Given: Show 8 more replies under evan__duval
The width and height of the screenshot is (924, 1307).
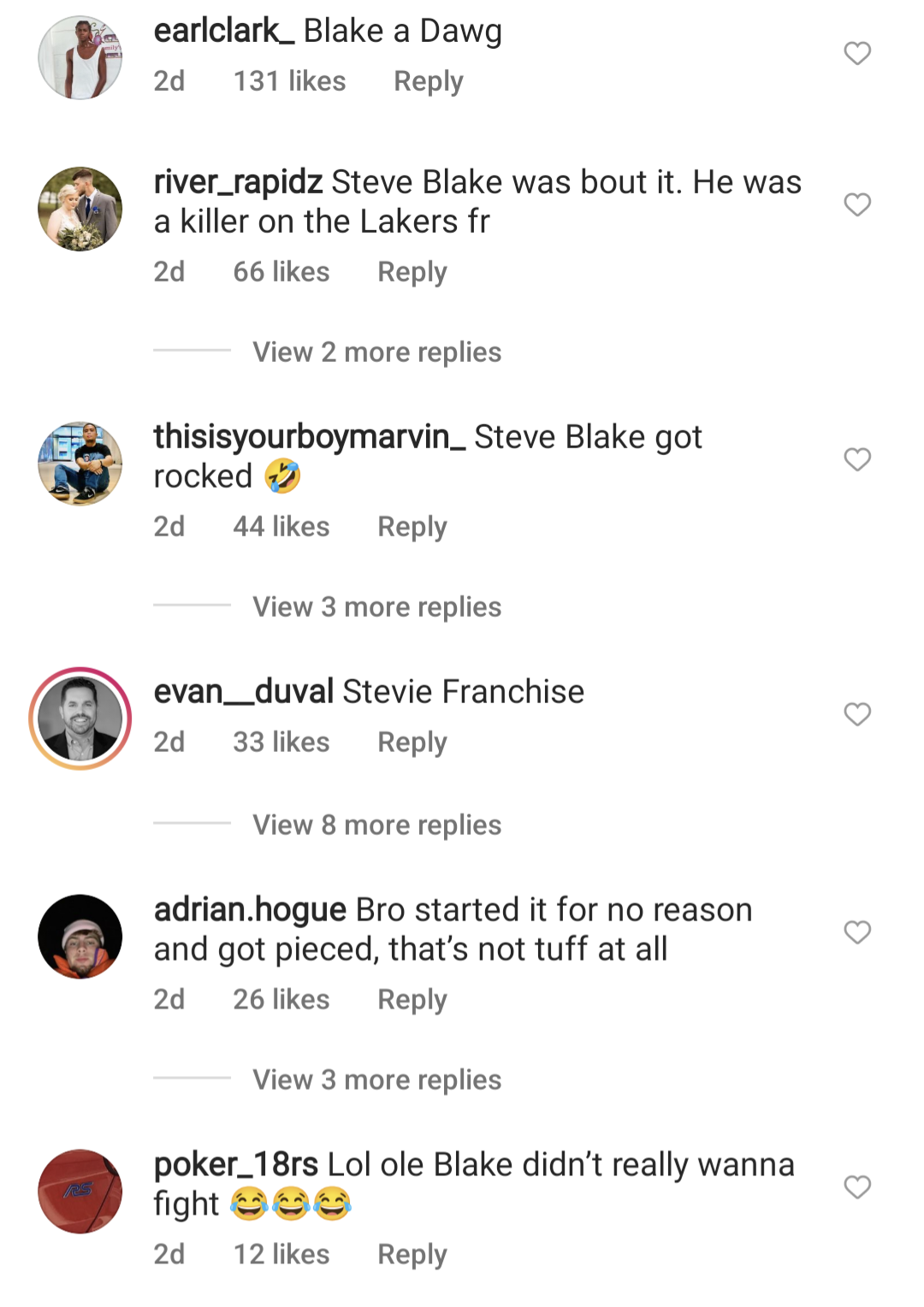Looking at the screenshot, I should (376, 824).
